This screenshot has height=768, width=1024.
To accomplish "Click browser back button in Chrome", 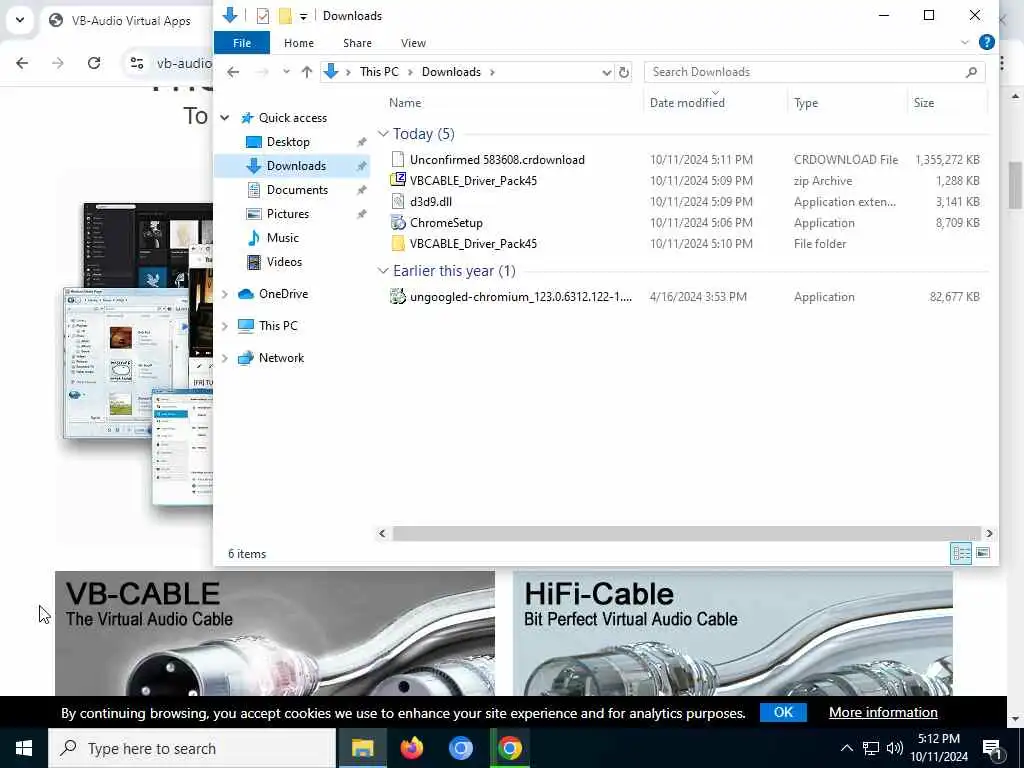I will pyautogui.click(x=22, y=63).
